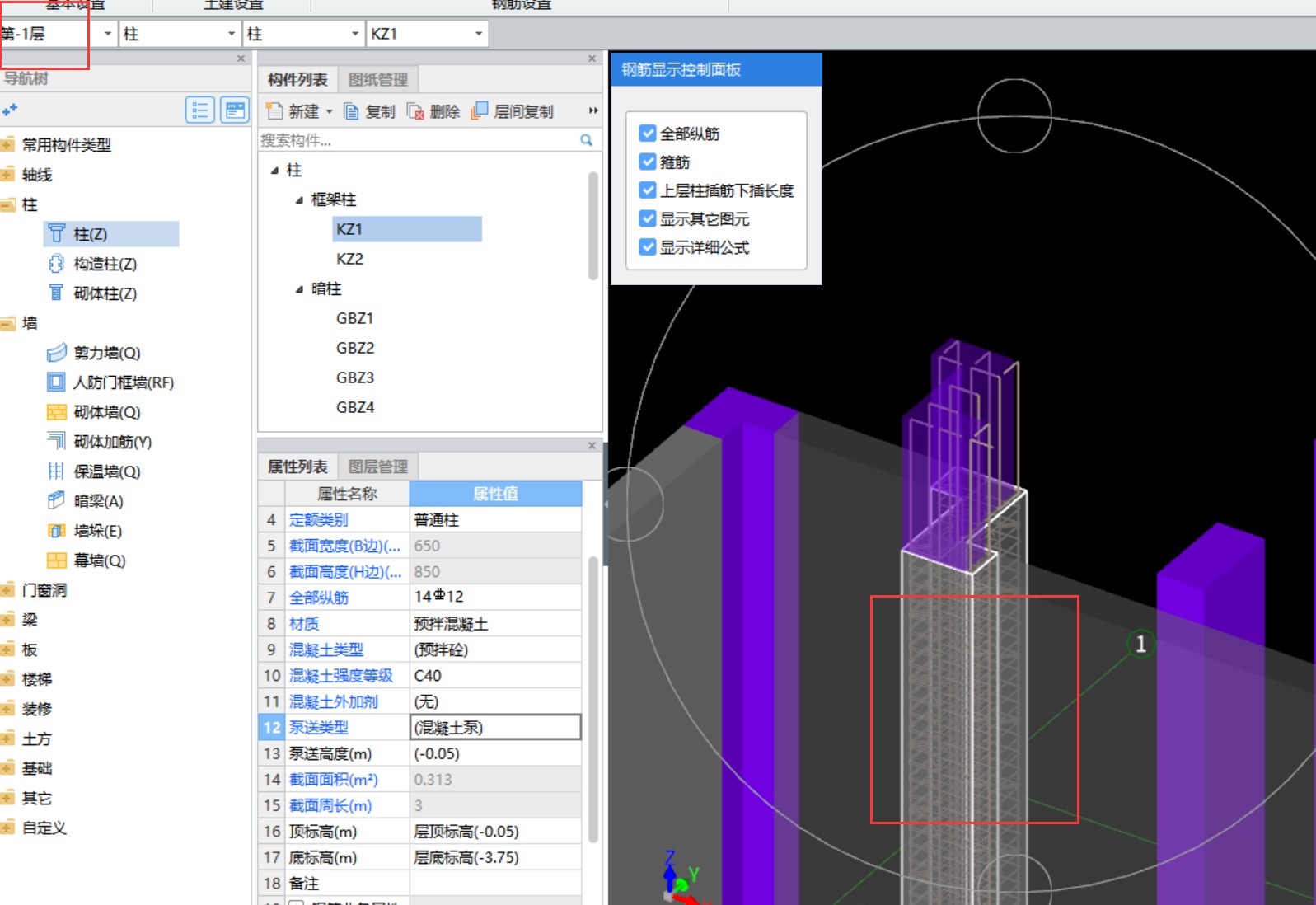This screenshot has width=1316, height=905.
Task: Select the 暗梁(A) icon
Action: click(x=56, y=500)
